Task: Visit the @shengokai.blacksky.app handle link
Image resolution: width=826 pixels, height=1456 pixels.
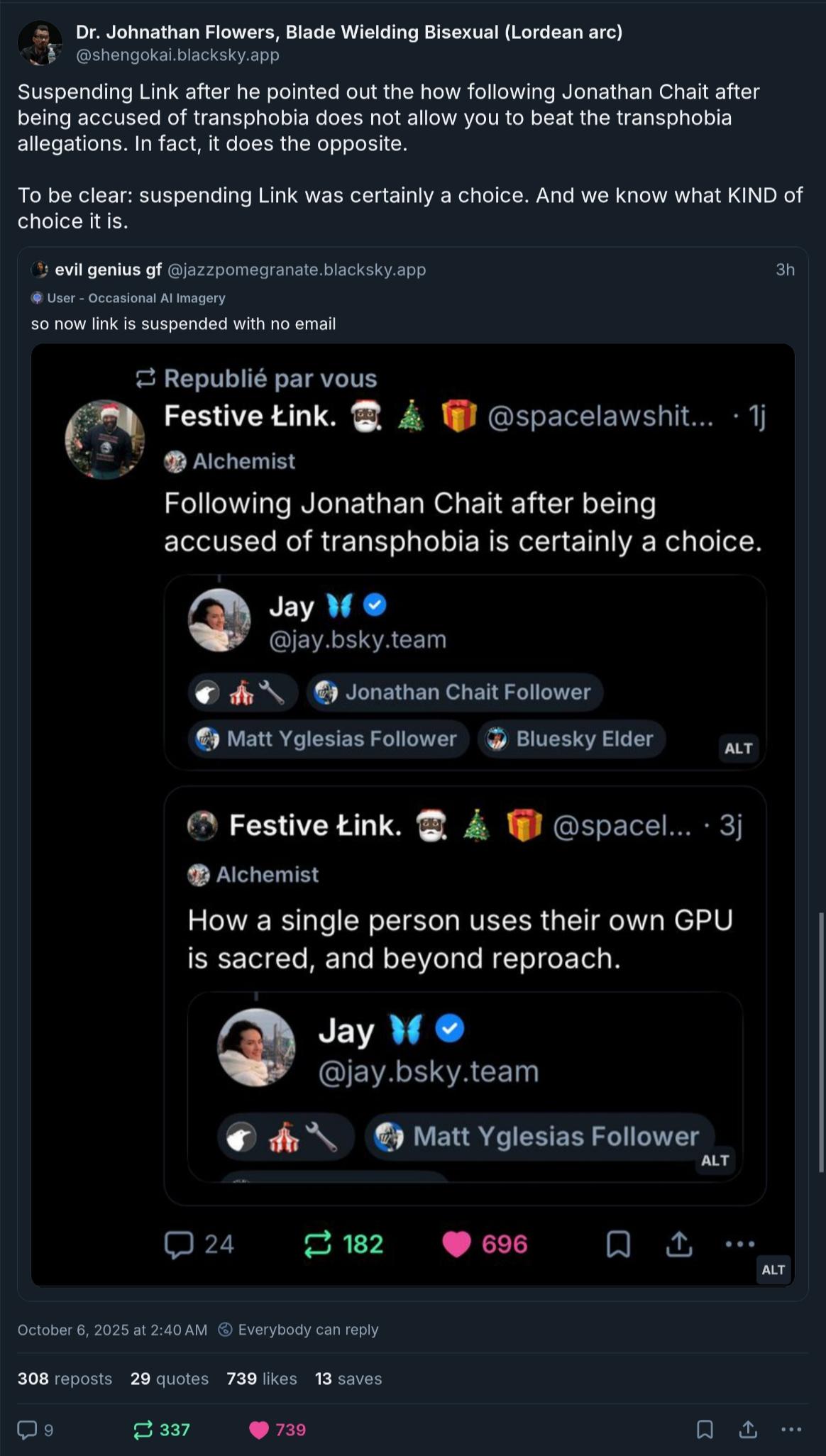Action: (x=177, y=55)
